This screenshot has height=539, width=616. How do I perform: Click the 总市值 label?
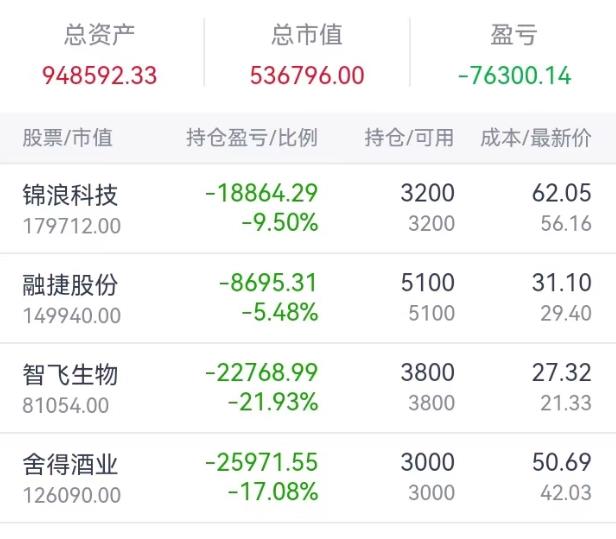(306, 36)
